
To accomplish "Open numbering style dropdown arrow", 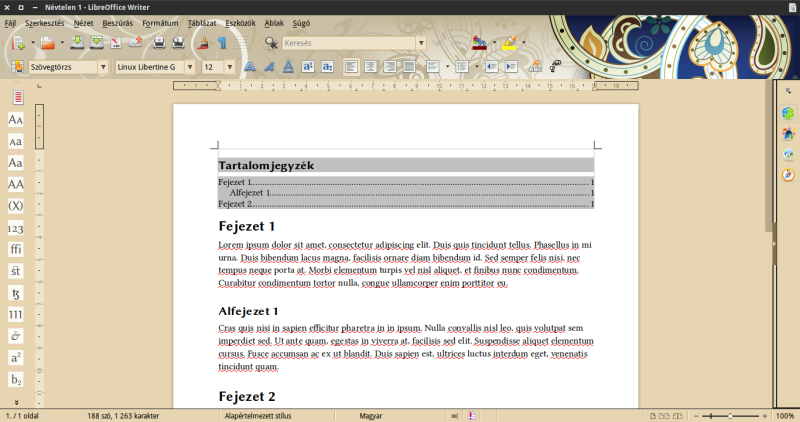I will [x=447, y=67].
